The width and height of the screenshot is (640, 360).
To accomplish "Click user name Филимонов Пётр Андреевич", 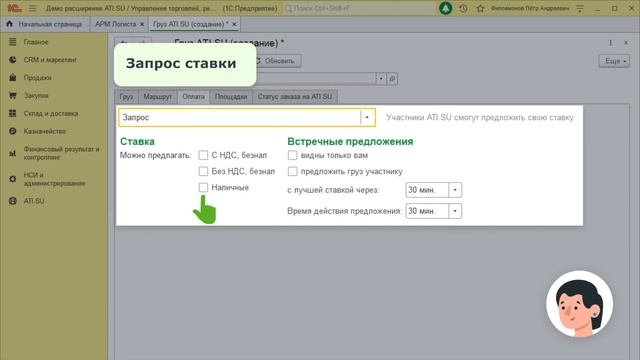I will (530, 8).
